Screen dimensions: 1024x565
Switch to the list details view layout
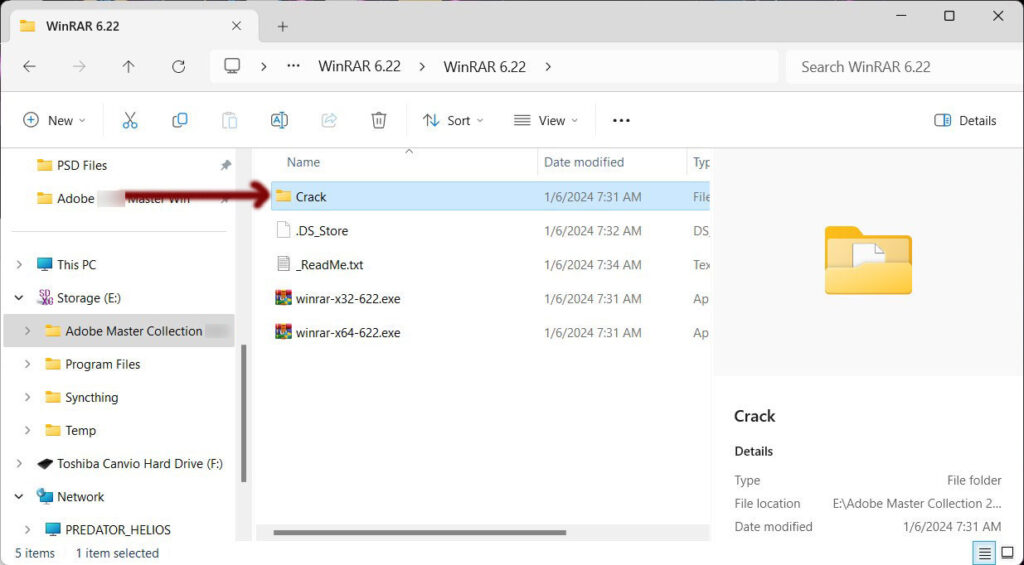tap(985, 553)
